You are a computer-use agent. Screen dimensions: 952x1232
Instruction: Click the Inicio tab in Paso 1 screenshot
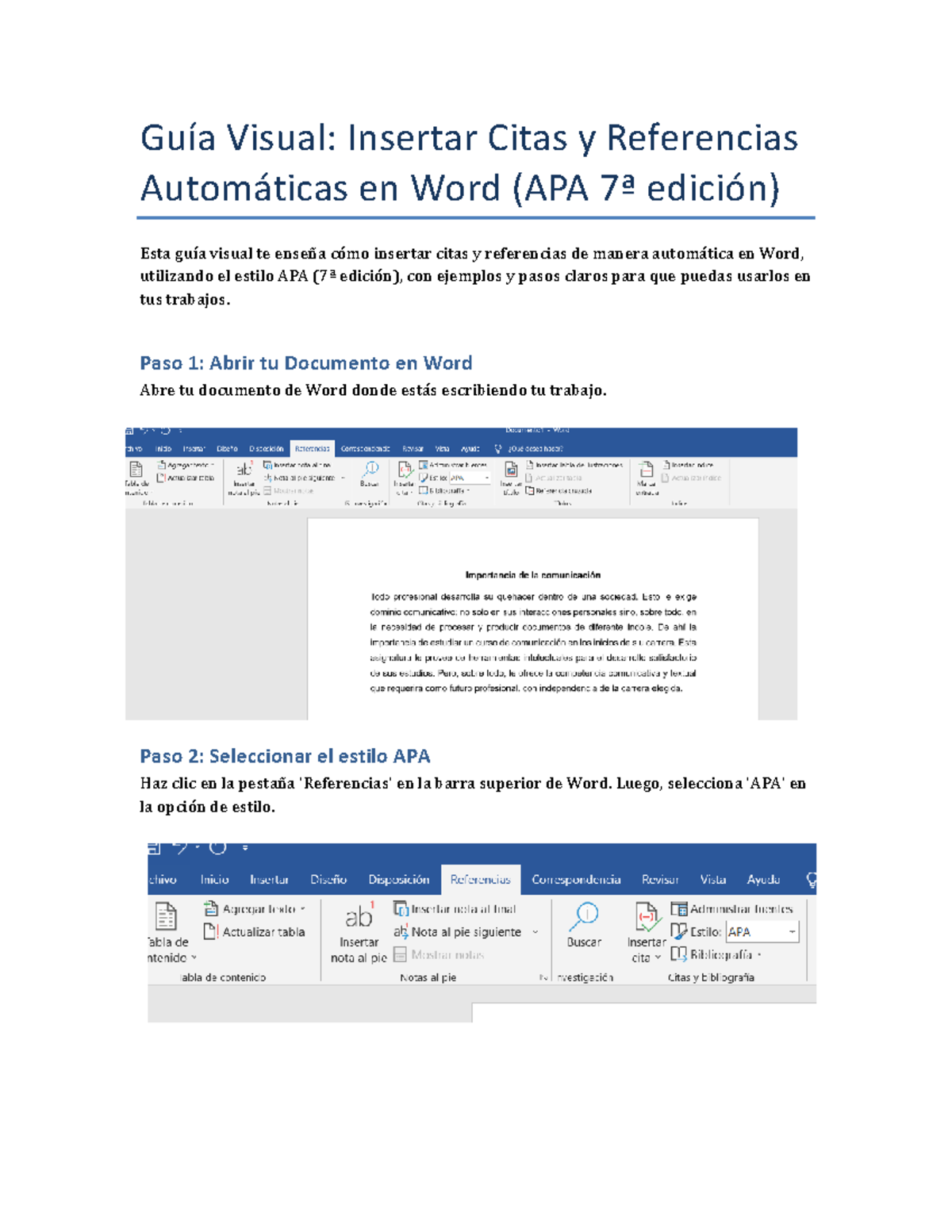163,449
